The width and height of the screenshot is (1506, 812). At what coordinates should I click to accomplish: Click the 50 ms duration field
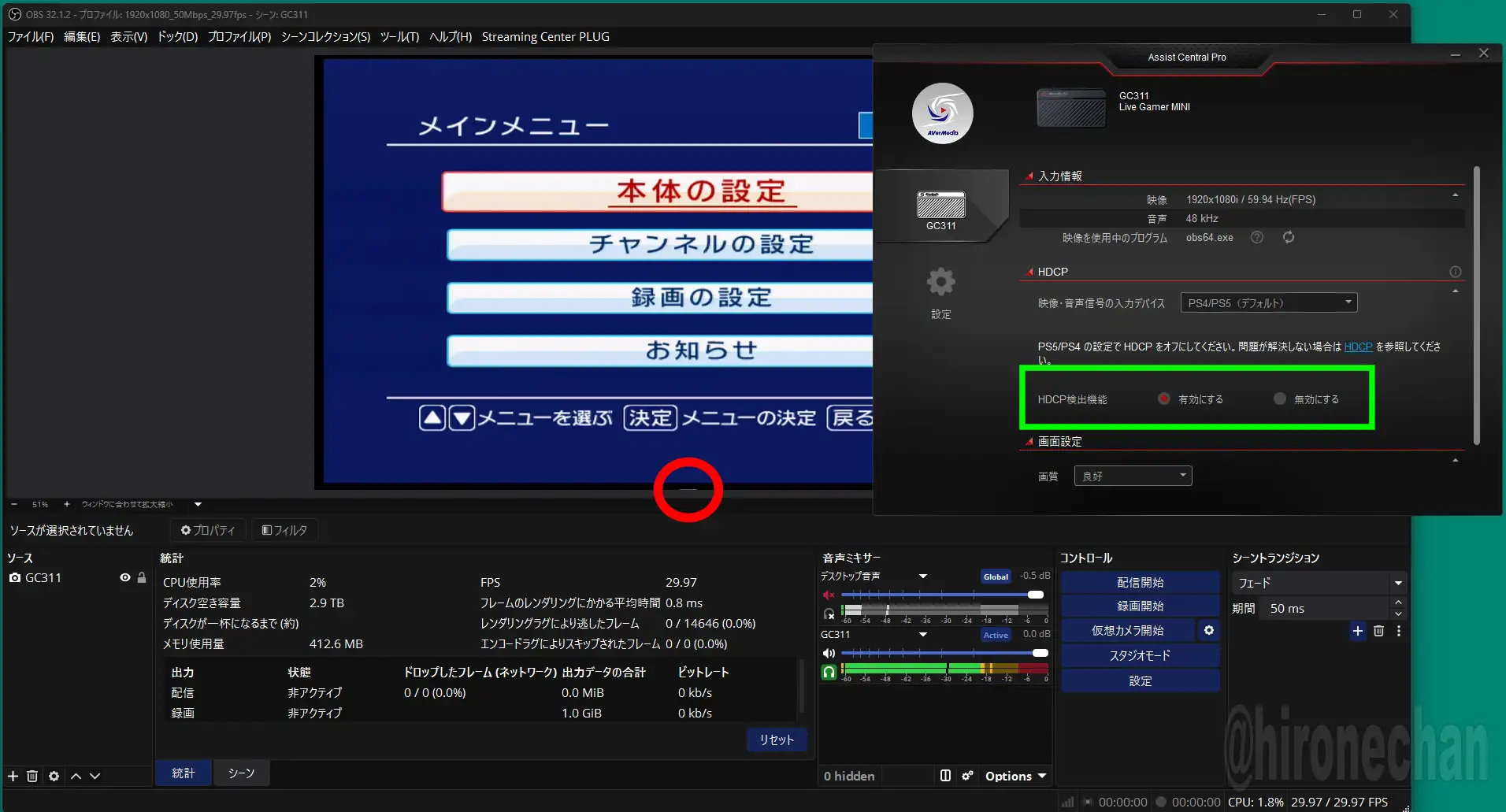pos(1325,608)
